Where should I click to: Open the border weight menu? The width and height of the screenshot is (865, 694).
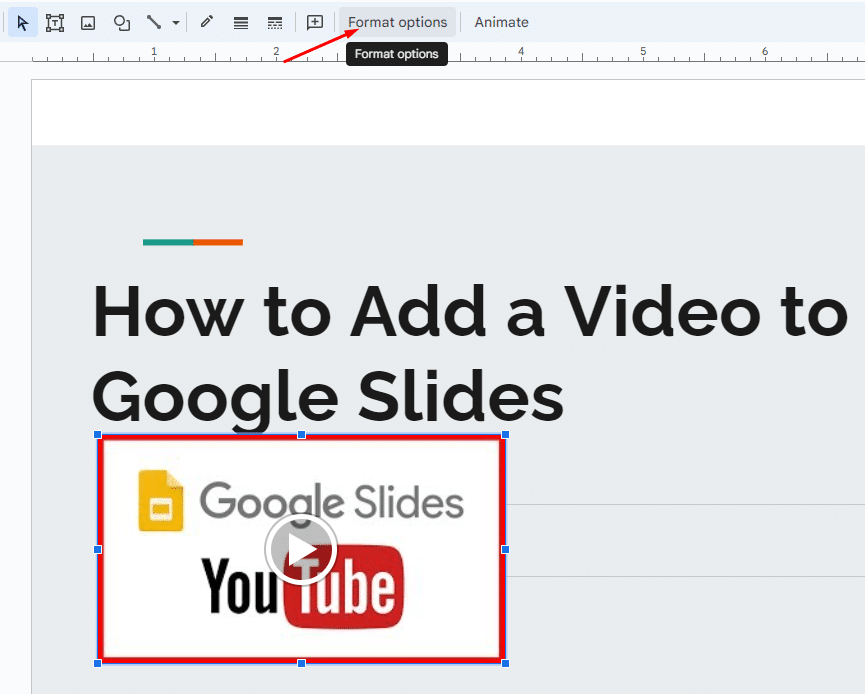click(241, 23)
